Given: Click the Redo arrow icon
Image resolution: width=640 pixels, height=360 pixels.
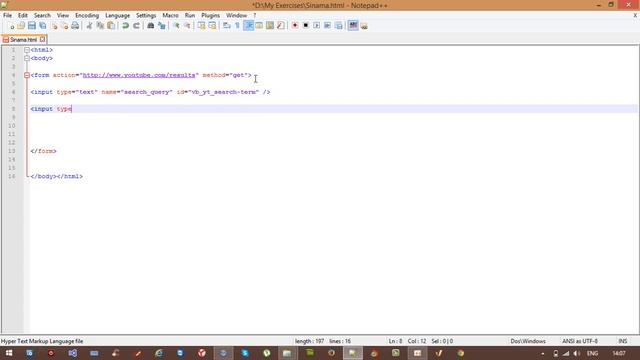Looking at the screenshot, I should (136, 26).
